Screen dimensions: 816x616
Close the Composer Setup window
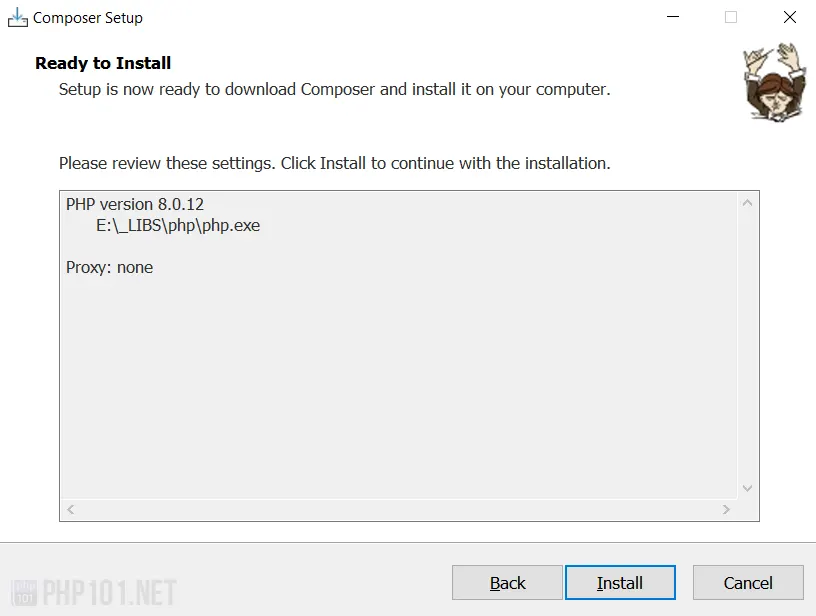coord(789,17)
